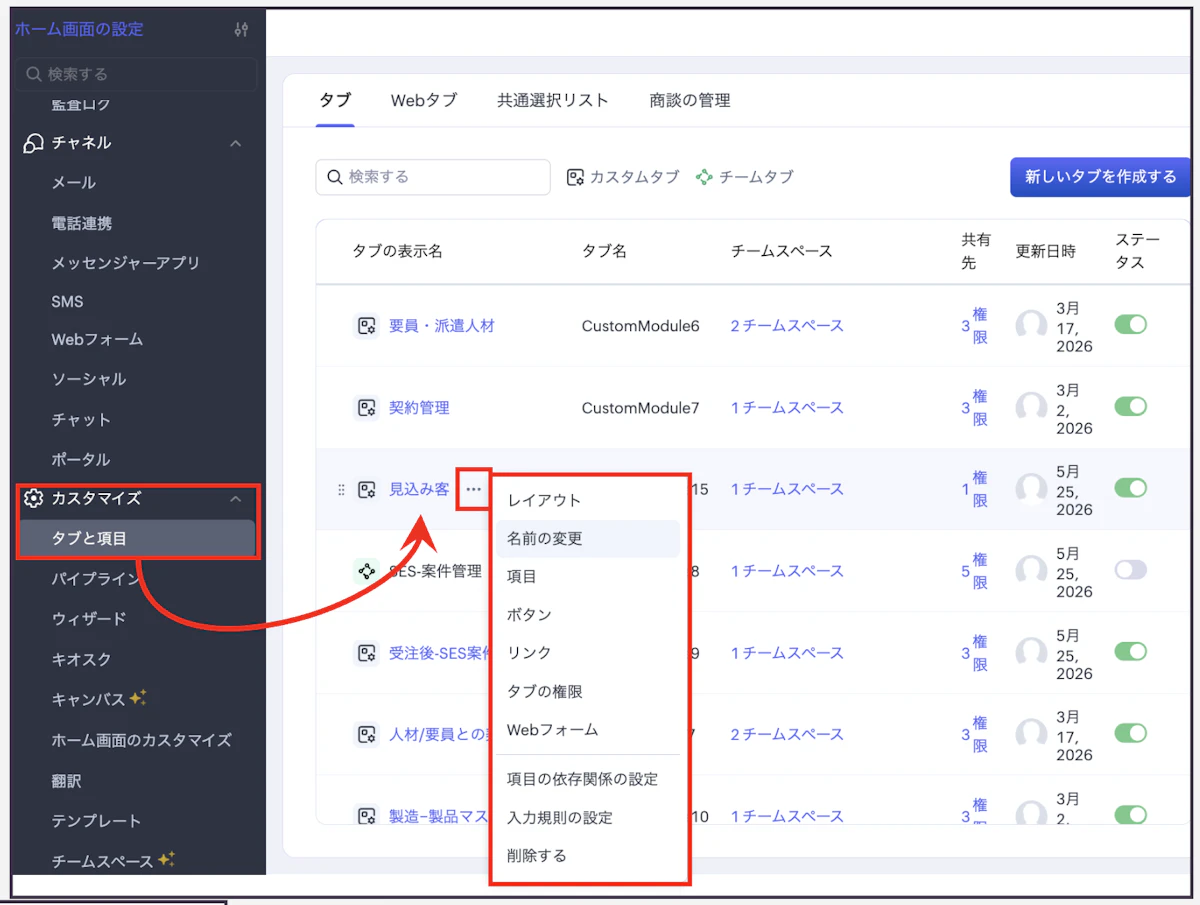The image size is (1200, 905).
Task: Collapse the チャネル section chevron
Action: (x=236, y=143)
